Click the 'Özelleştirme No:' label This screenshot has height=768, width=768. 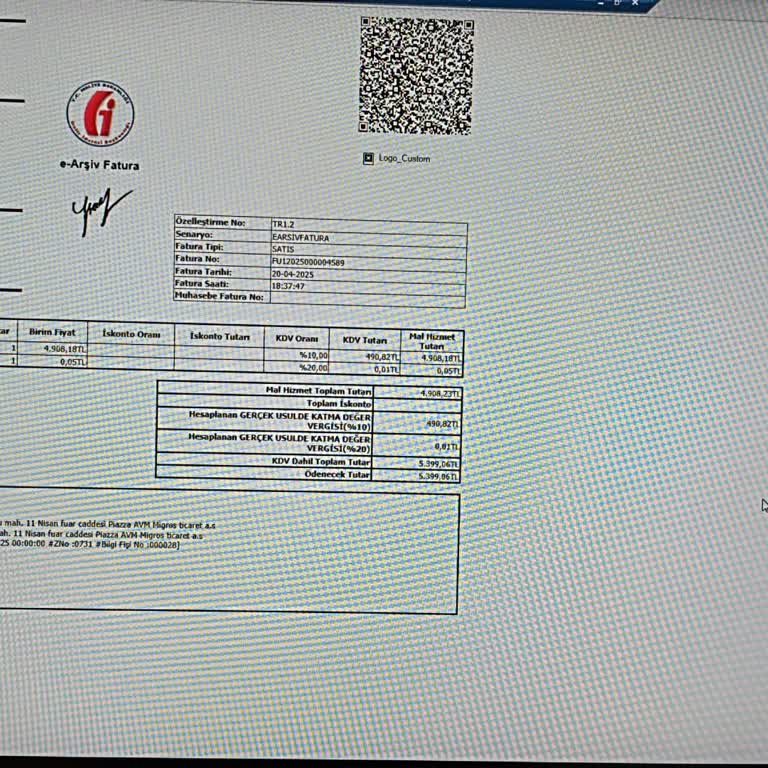coord(210,222)
